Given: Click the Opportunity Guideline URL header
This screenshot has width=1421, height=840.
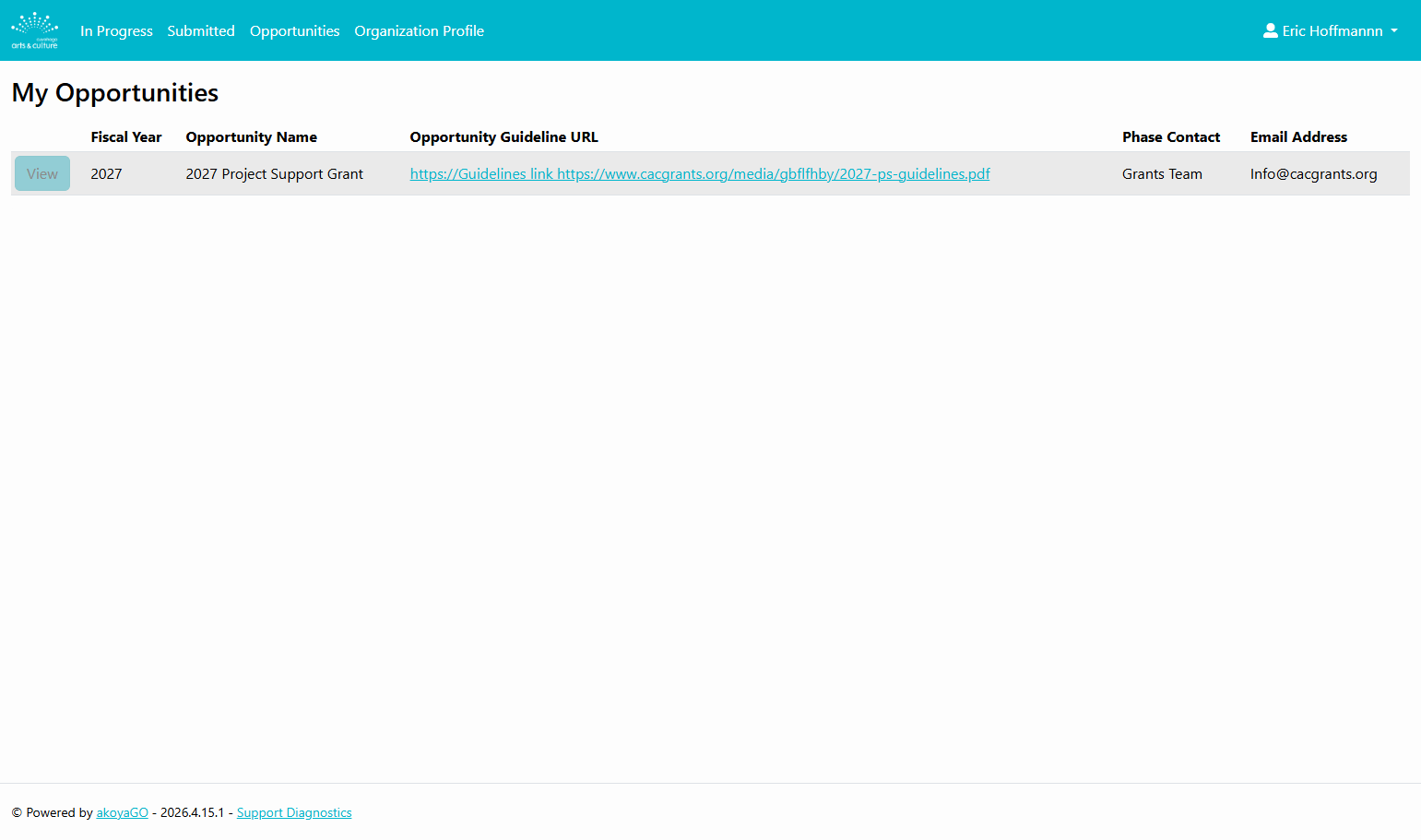Looking at the screenshot, I should point(504,136).
